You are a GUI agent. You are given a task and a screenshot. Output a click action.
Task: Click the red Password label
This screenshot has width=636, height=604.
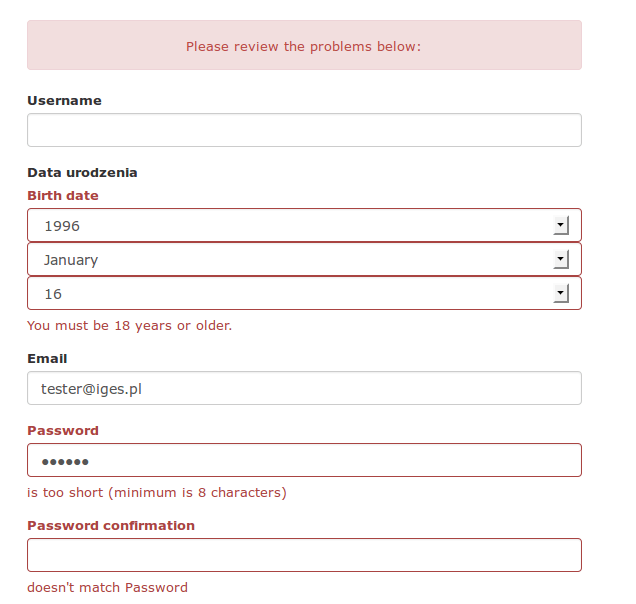click(63, 430)
